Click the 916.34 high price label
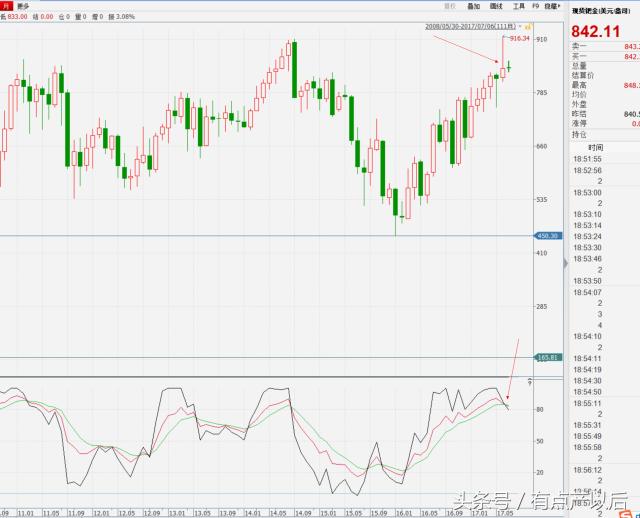 click(520, 38)
